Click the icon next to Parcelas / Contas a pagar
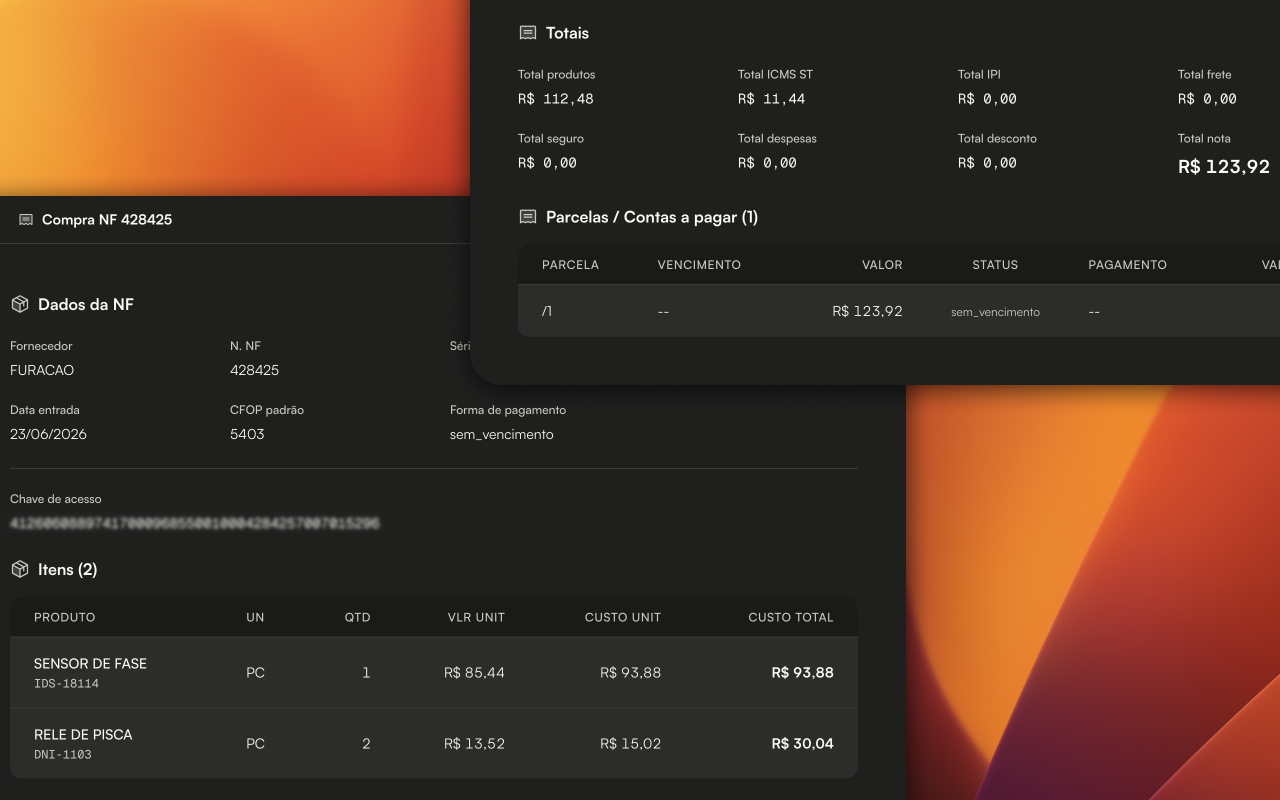The image size is (1280, 800). pyautogui.click(x=527, y=217)
